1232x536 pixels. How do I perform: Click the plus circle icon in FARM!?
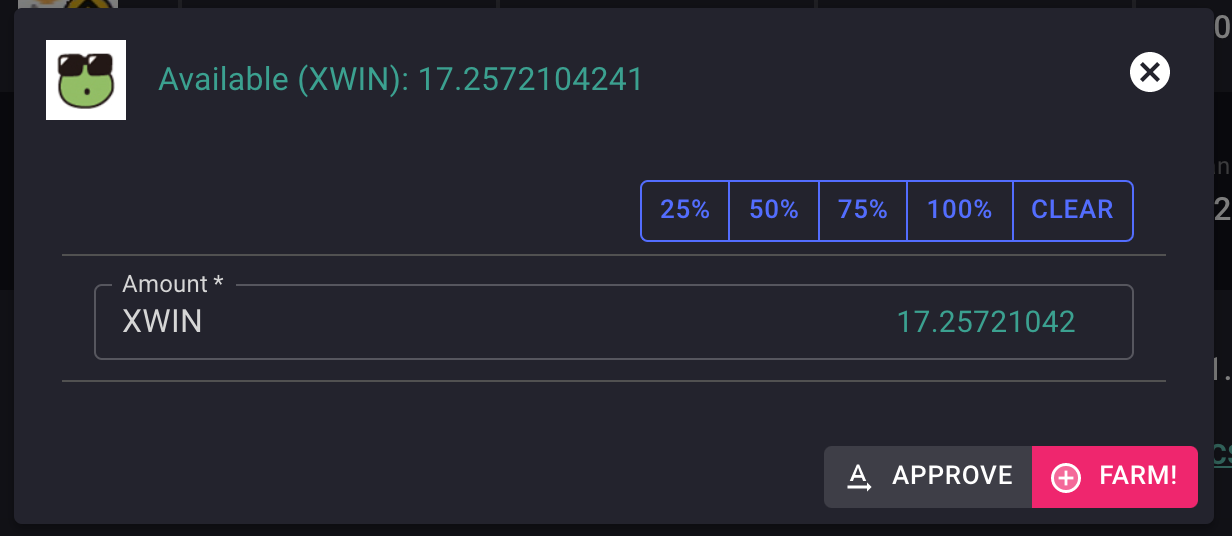[1066, 478]
